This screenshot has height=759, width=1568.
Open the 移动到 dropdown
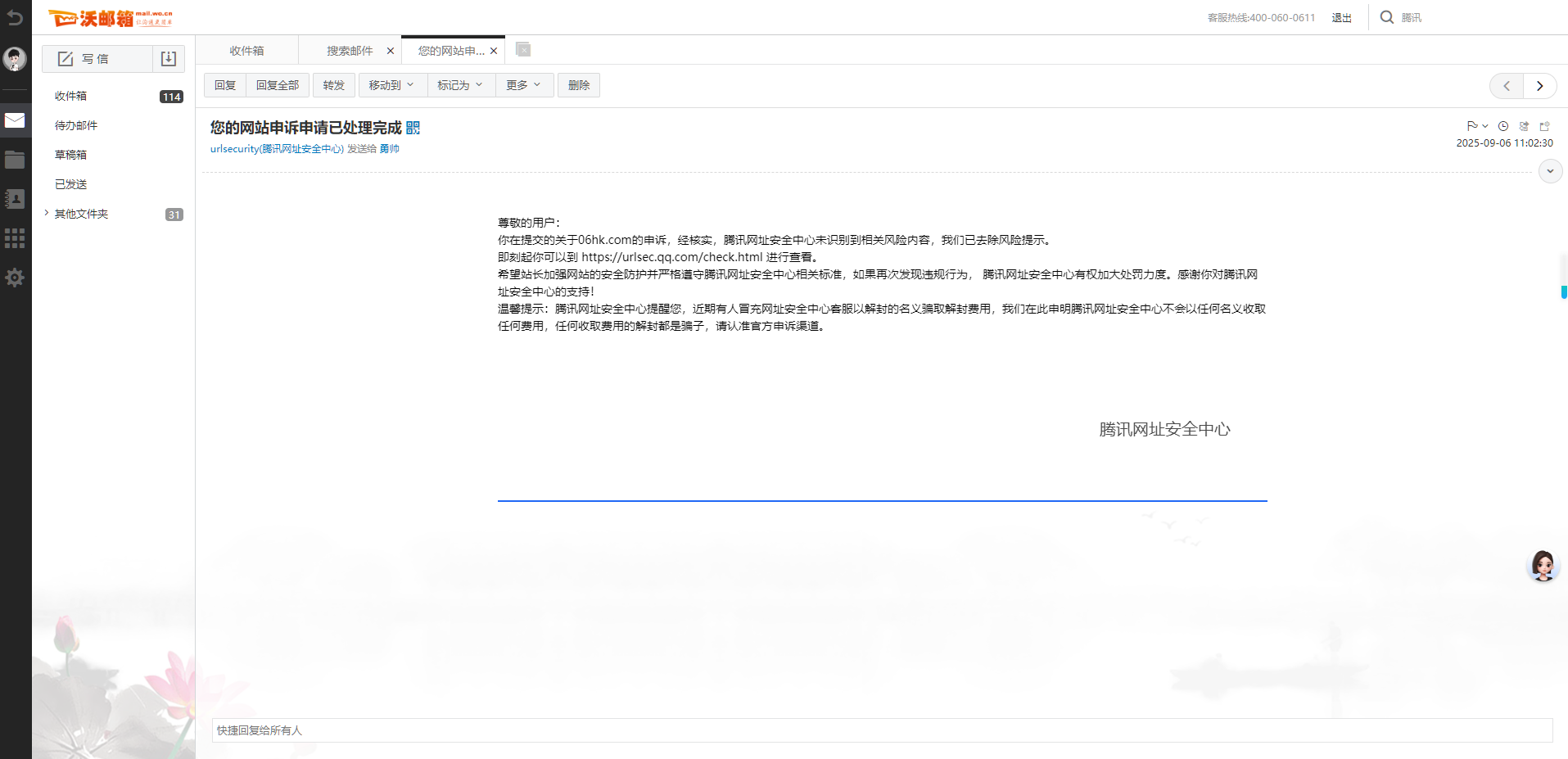[x=392, y=85]
